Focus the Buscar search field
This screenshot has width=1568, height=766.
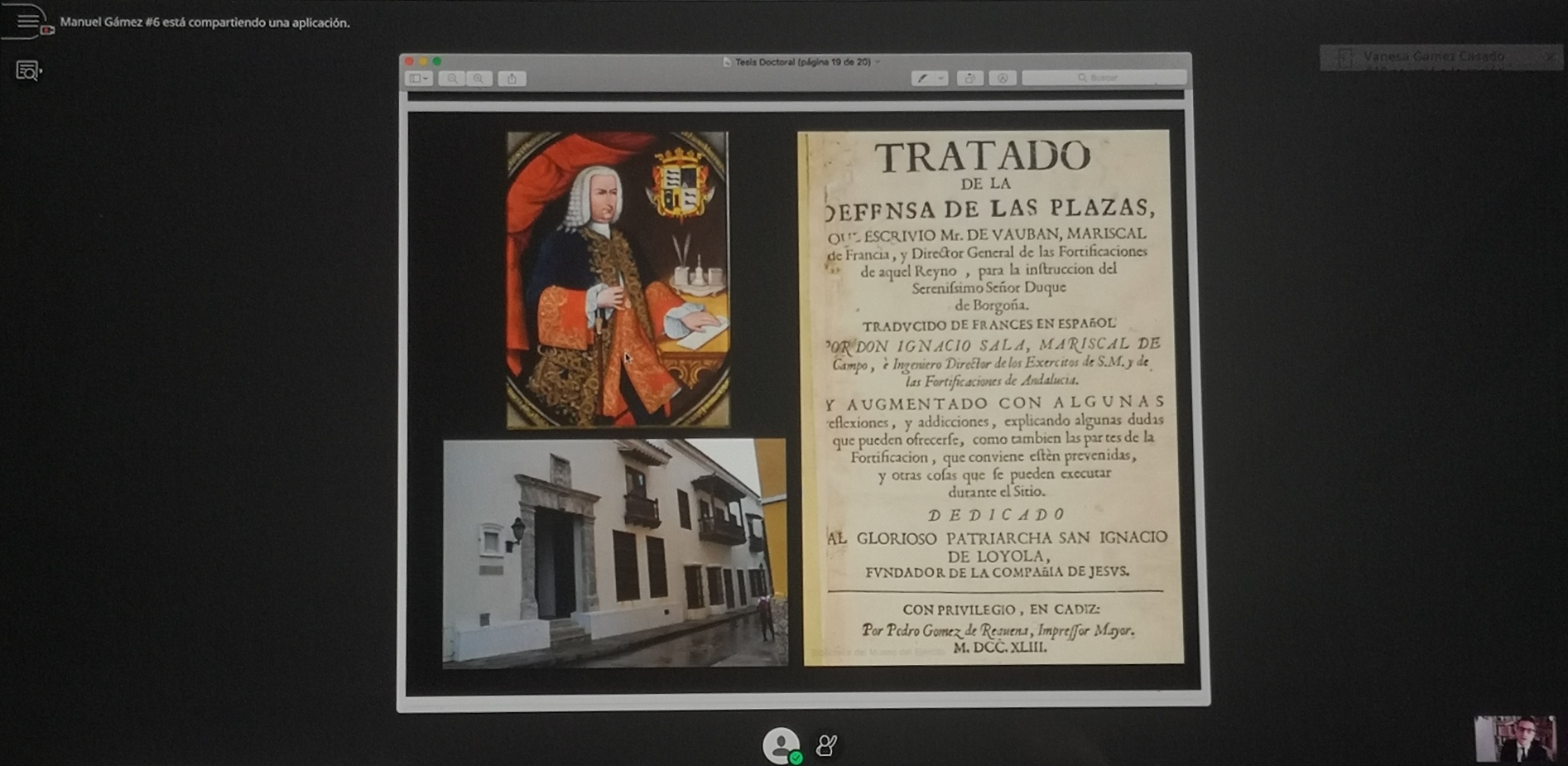(1104, 78)
